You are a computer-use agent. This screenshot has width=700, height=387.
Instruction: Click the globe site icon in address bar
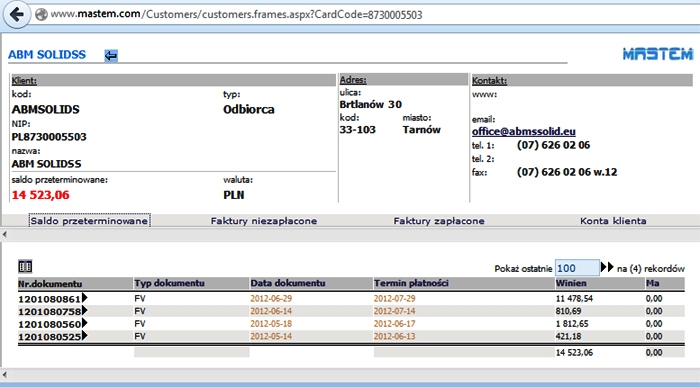coord(41,15)
